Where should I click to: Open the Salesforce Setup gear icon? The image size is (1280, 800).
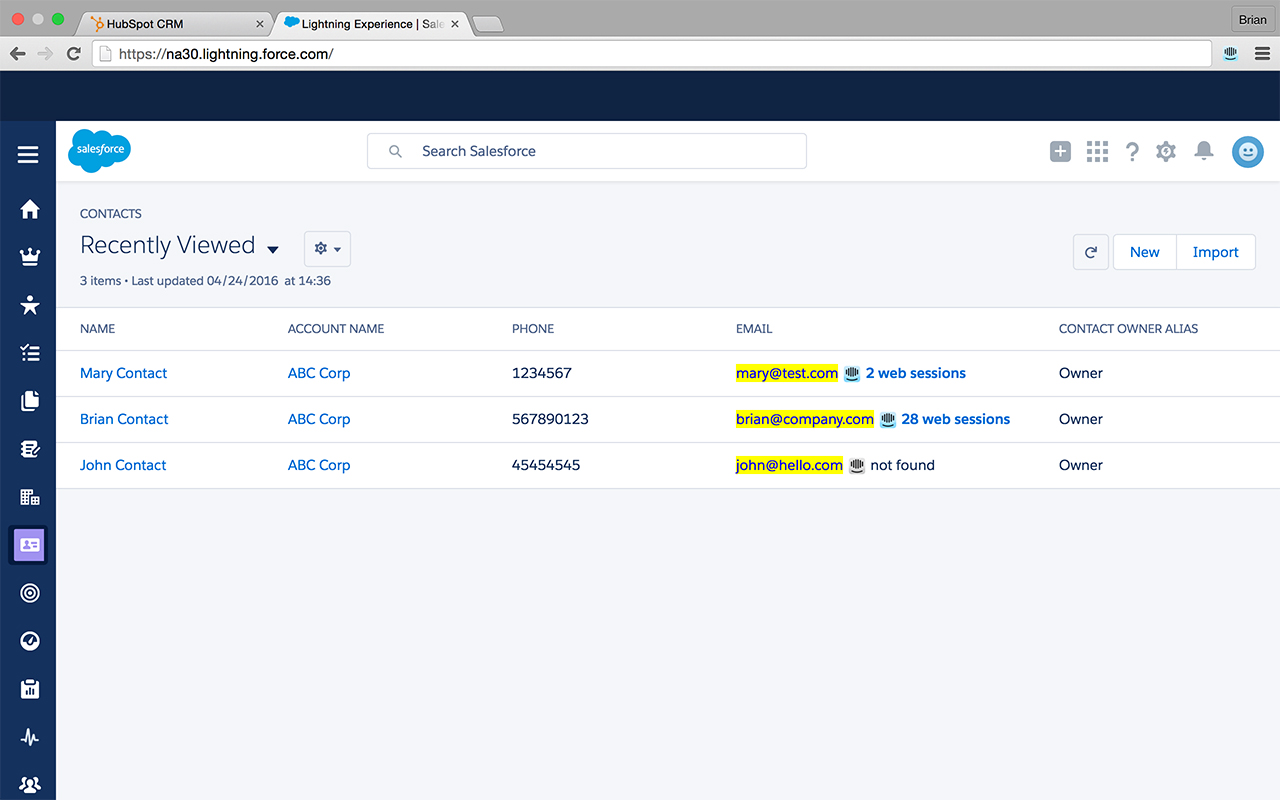1165,151
